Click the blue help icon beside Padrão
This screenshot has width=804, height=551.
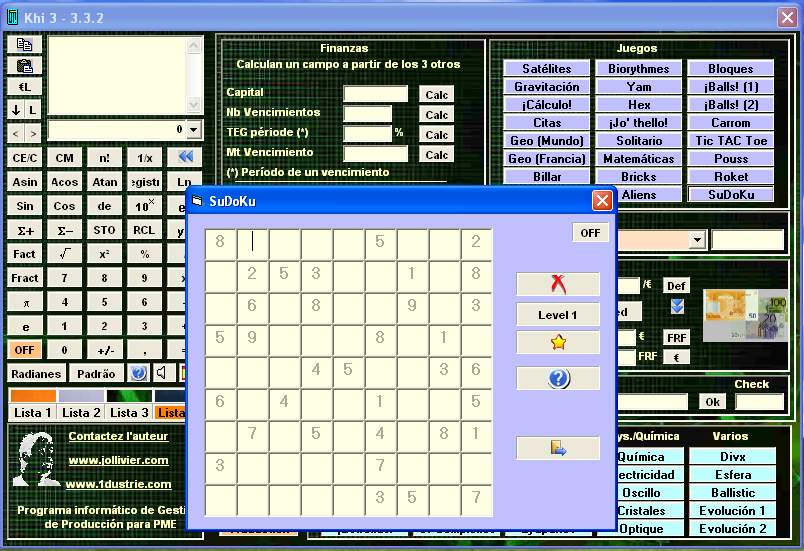point(138,373)
